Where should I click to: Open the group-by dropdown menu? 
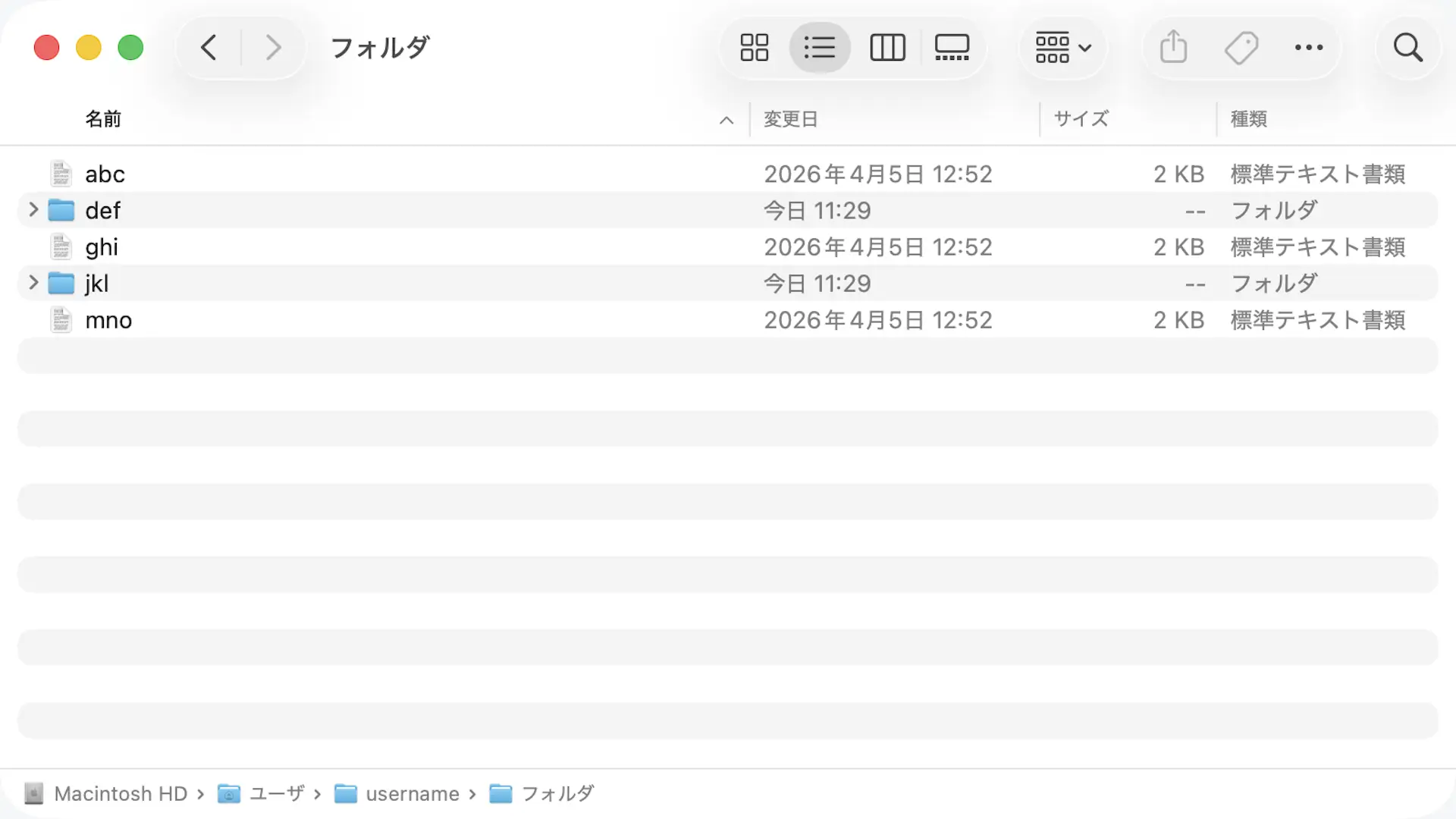(x=1063, y=48)
